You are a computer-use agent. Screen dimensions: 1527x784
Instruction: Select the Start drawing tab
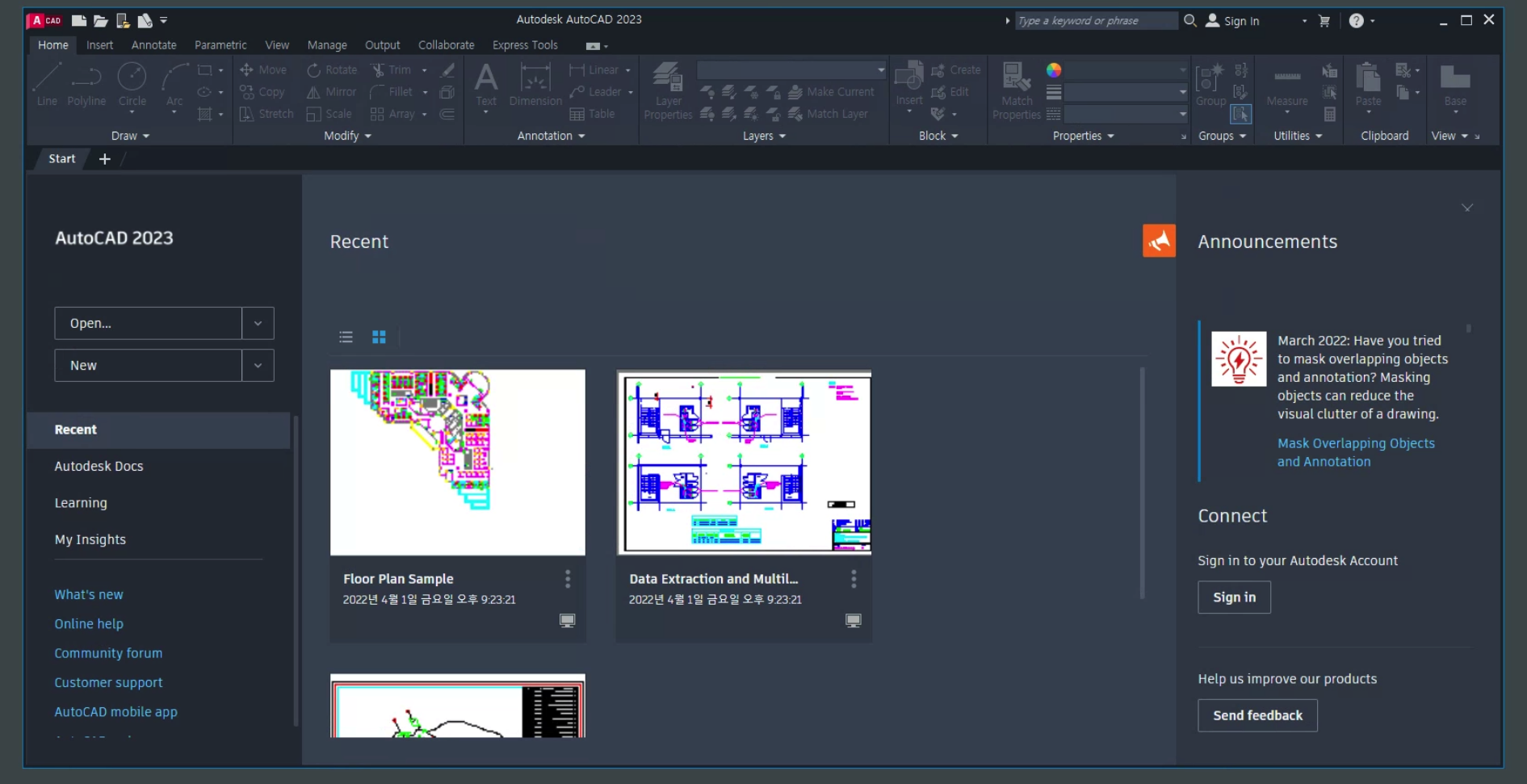coord(62,159)
